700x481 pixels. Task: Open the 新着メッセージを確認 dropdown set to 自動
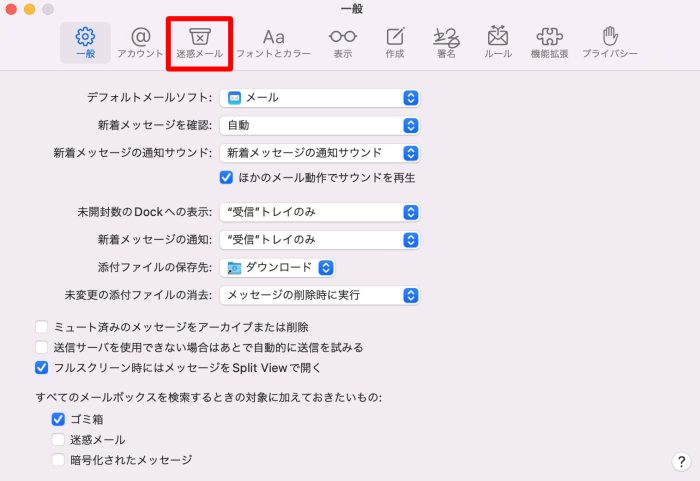coord(319,125)
